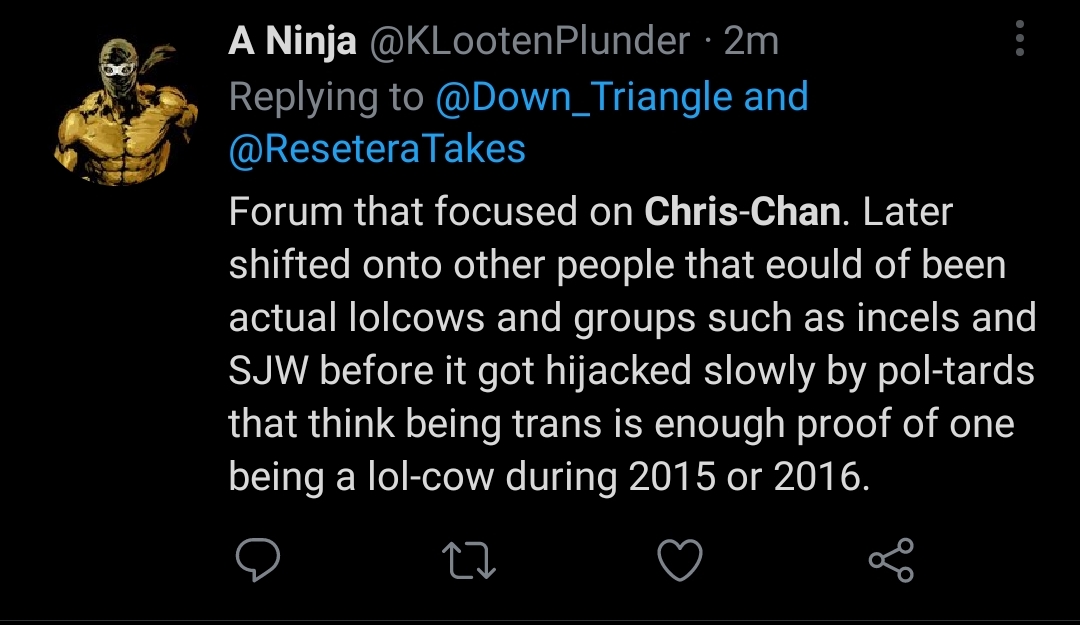Share the tweet via the share icon
The width and height of the screenshot is (1080, 625).
tap(891, 560)
